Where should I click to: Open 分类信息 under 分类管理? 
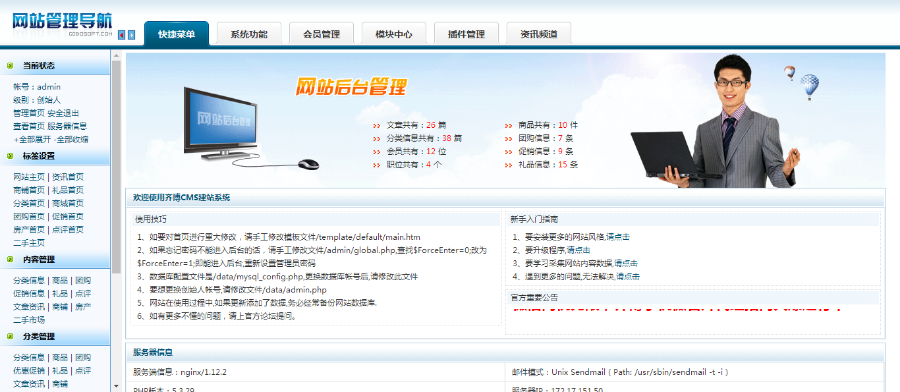tap(29, 358)
